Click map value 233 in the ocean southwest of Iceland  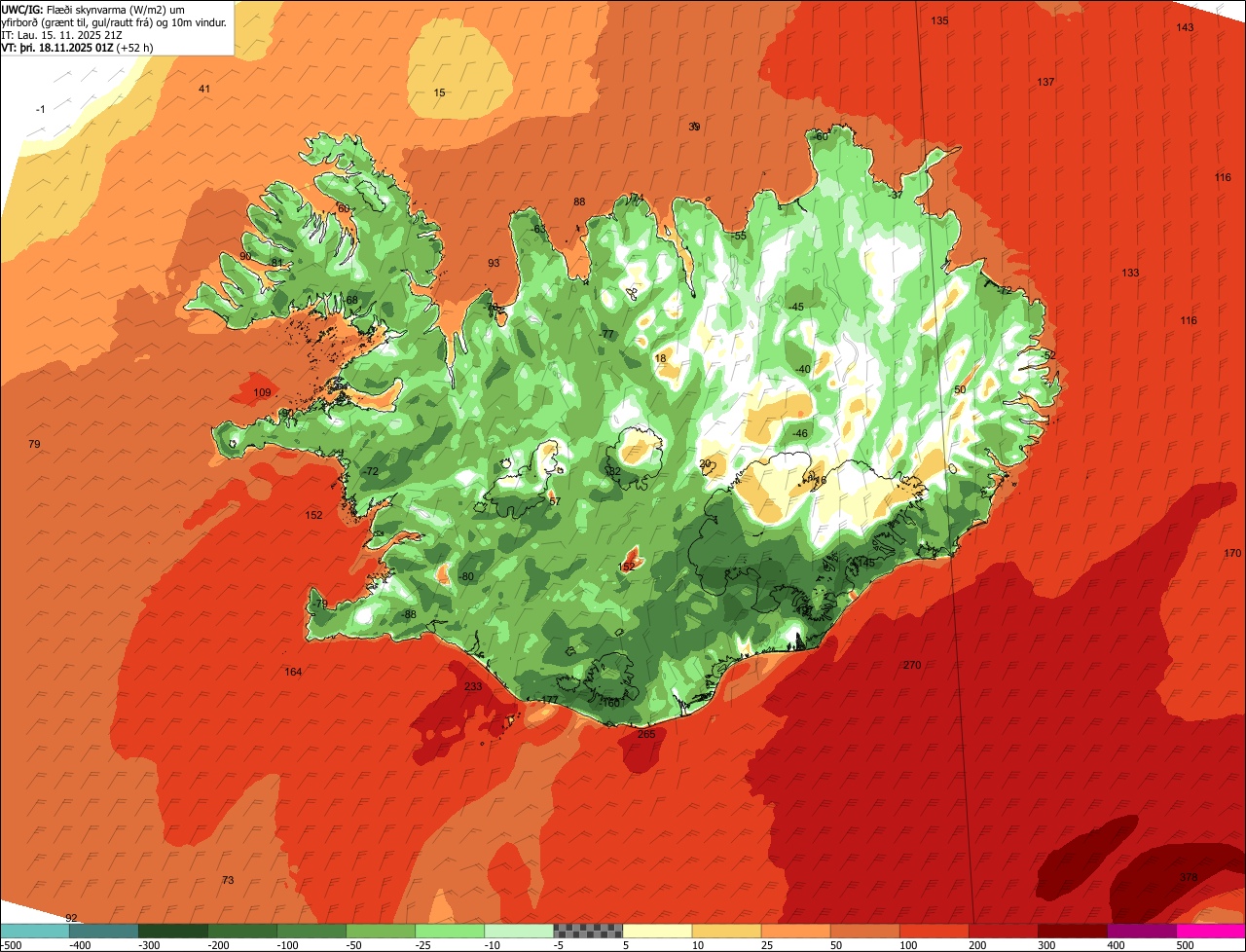coord(473,686)
